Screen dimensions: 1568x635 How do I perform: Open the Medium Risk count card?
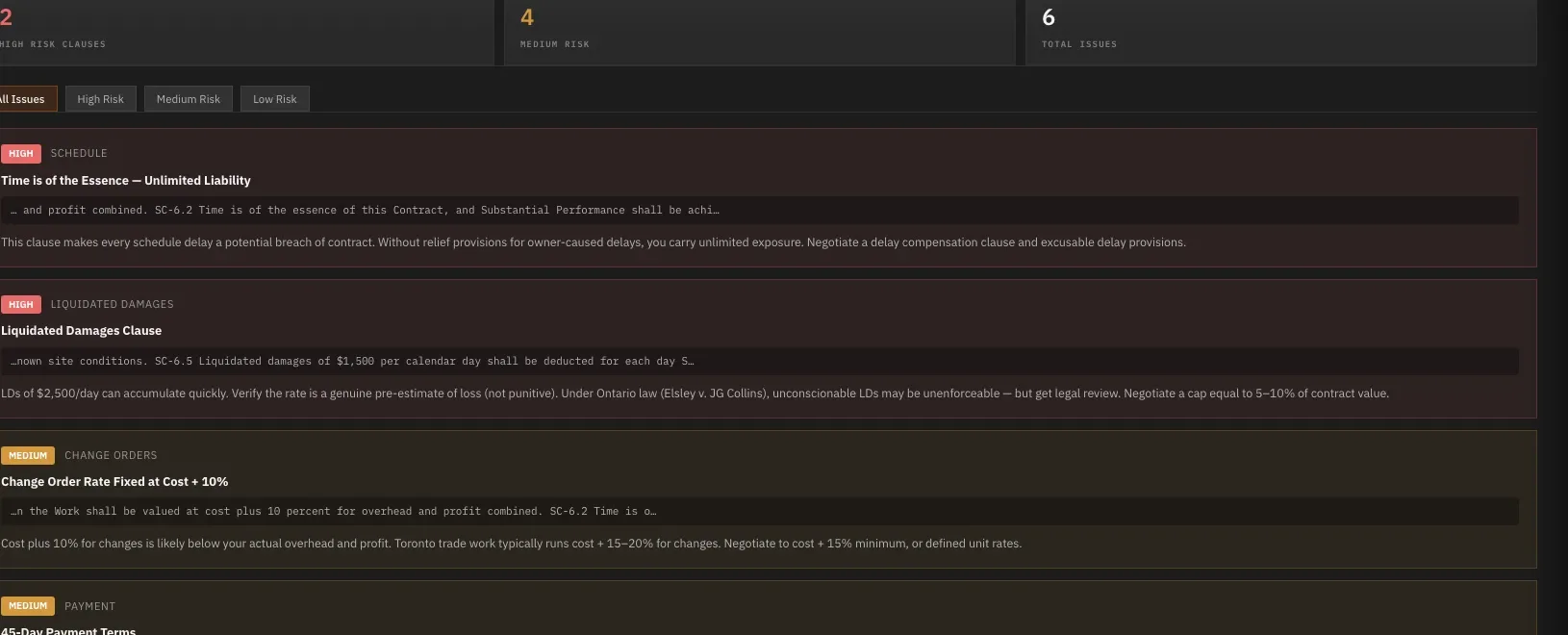(759, 32)
